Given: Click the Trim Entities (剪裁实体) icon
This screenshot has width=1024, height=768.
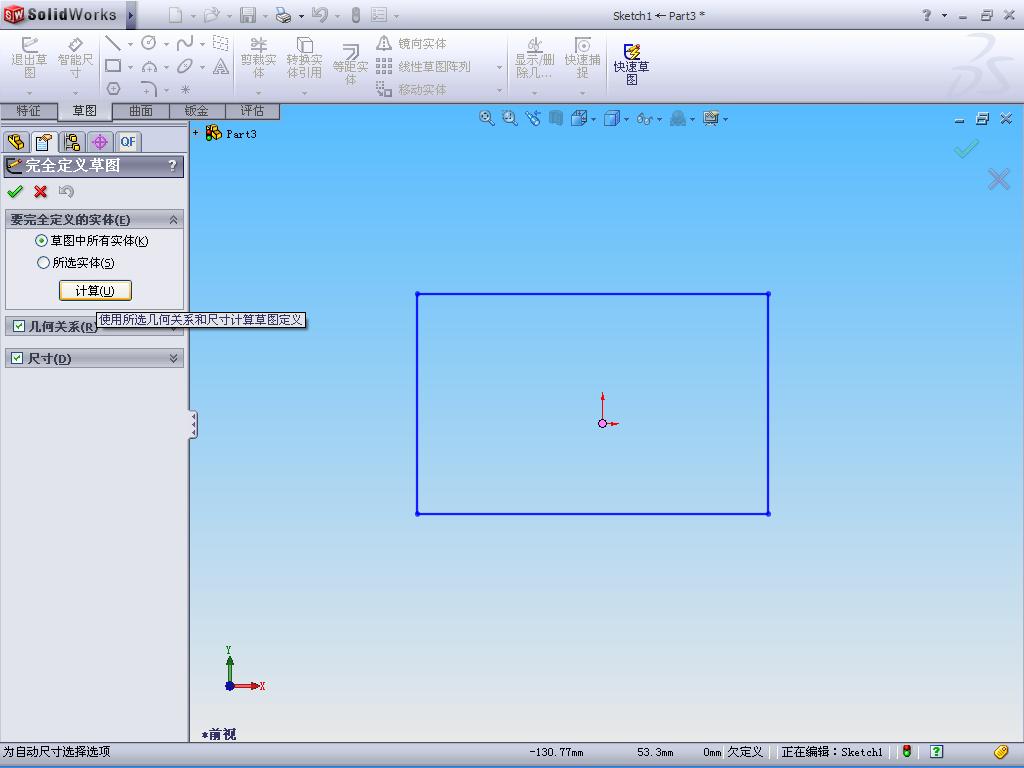Looking at the screenshot, I should (x=259, y=57).
